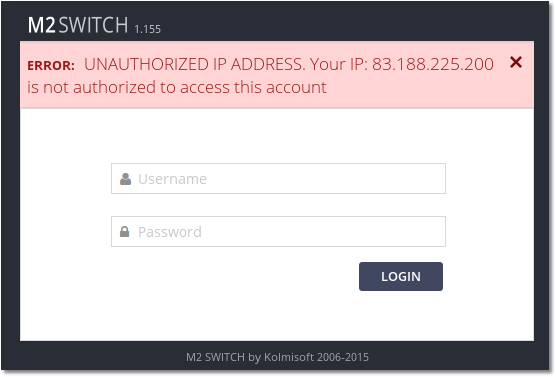Click the UNAUTHORIZED IP ADDRESS text
The width and height of the screenshot is (556, 377).
tap(195, 64)
